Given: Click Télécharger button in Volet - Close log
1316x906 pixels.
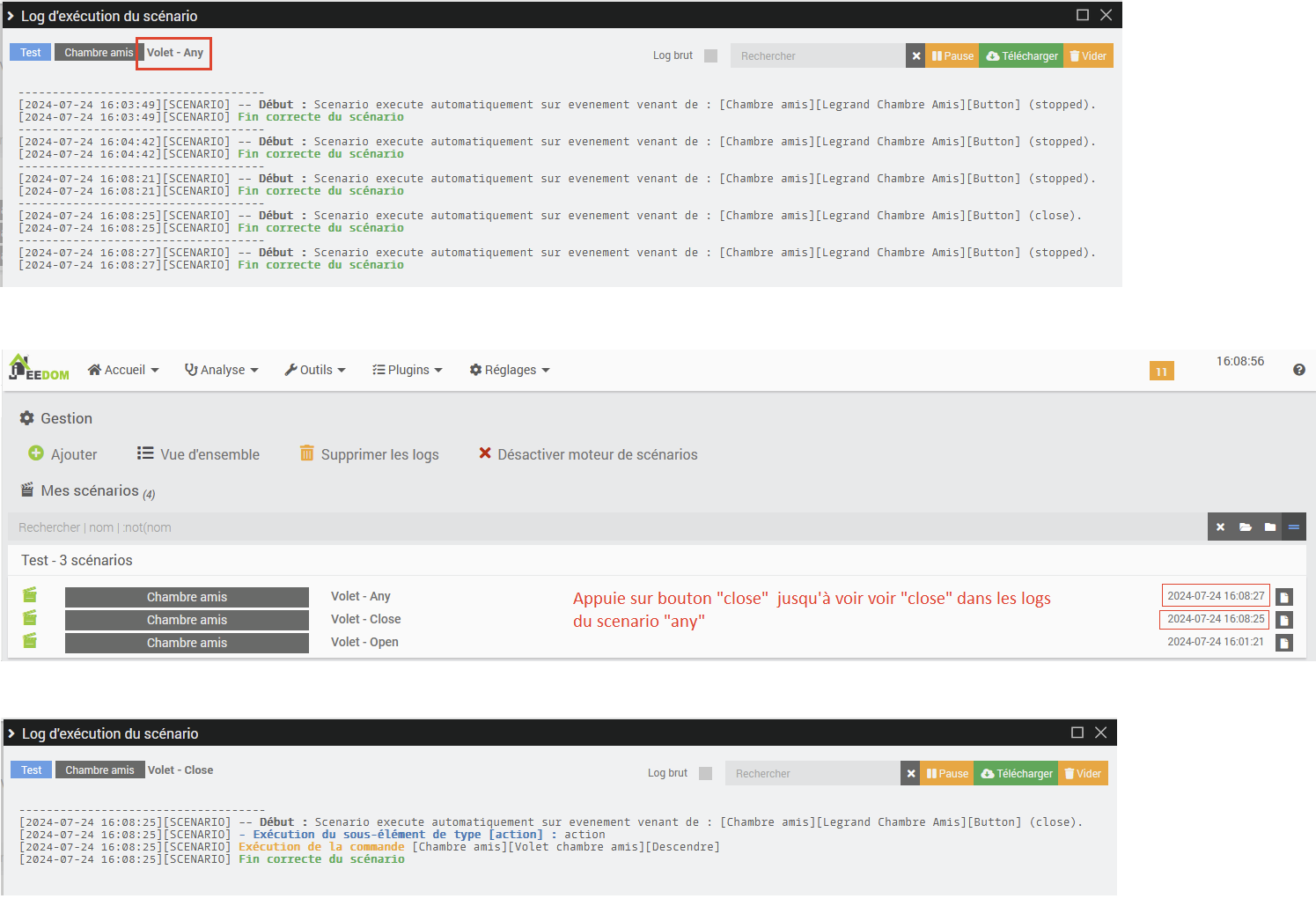Looking at the screenshot, I should point(1017,773).
